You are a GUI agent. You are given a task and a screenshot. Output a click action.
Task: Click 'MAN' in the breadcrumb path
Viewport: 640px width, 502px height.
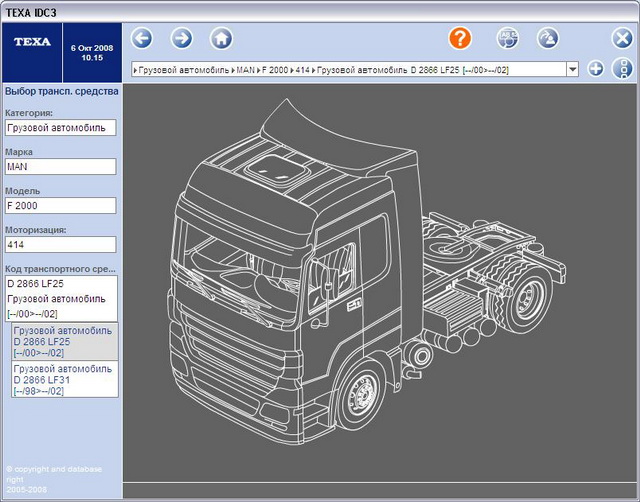[245, 70]
